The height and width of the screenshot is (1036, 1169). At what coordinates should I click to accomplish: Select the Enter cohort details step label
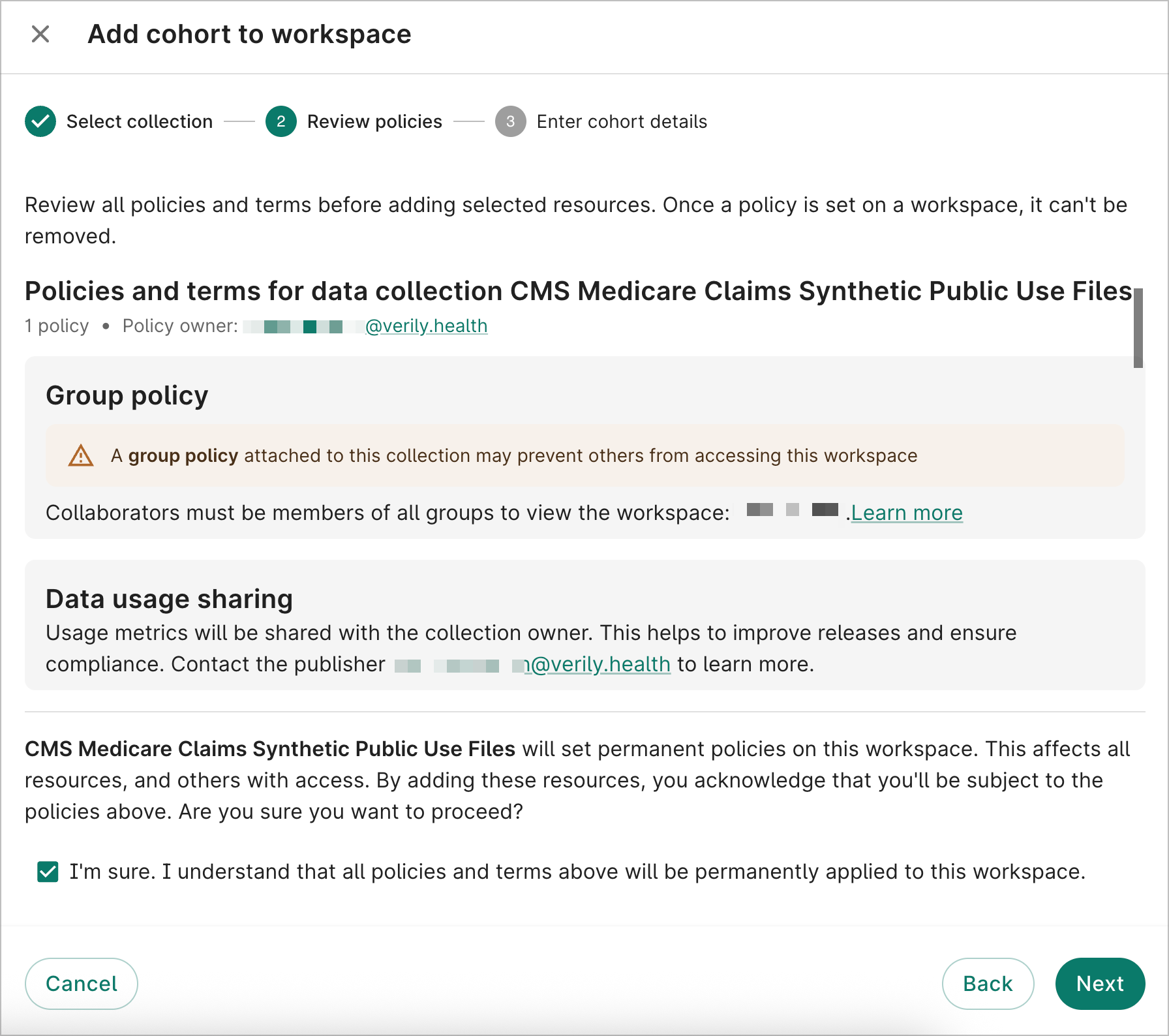click(621, 121)
